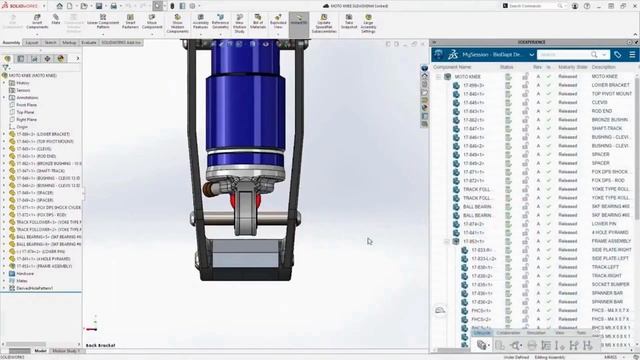
Task: Click the tag icon in 3DEXPERIENCE header
Action: [x=618, y=55]
